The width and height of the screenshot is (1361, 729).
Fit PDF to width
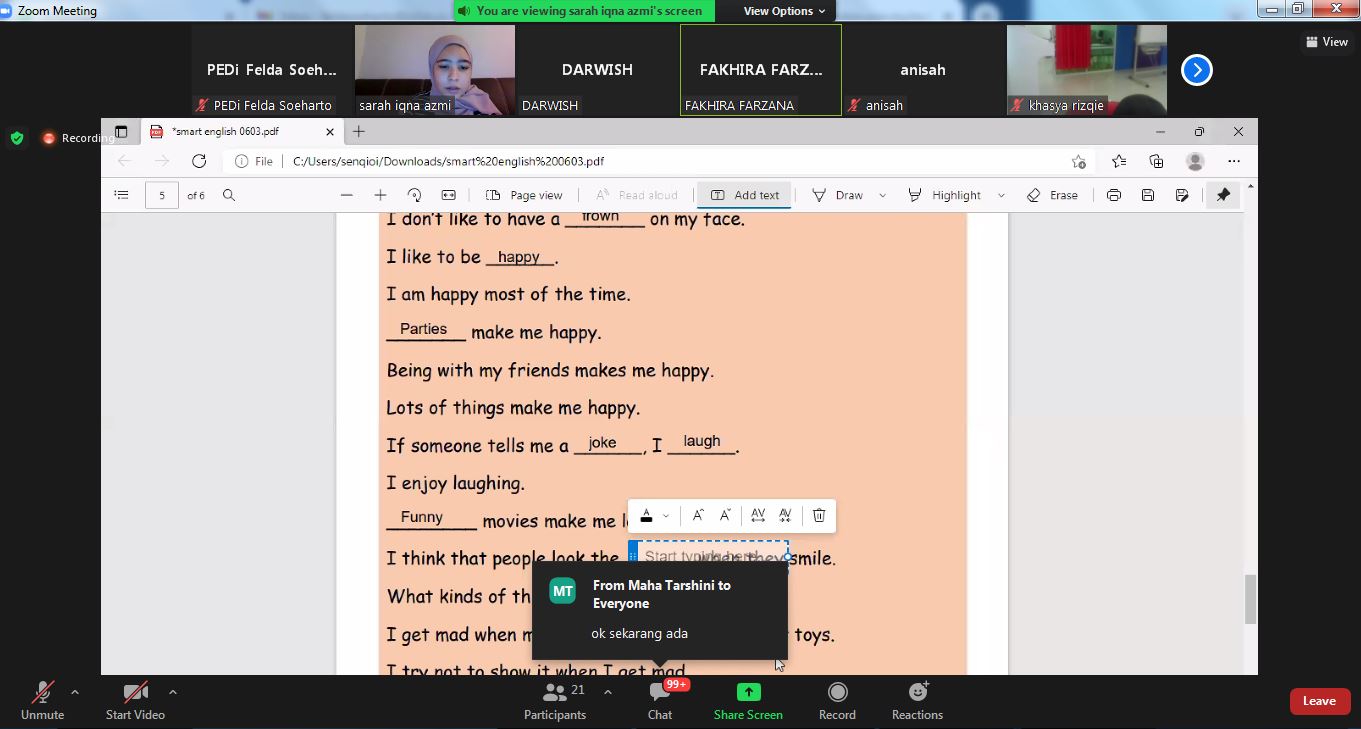[449, 195]
